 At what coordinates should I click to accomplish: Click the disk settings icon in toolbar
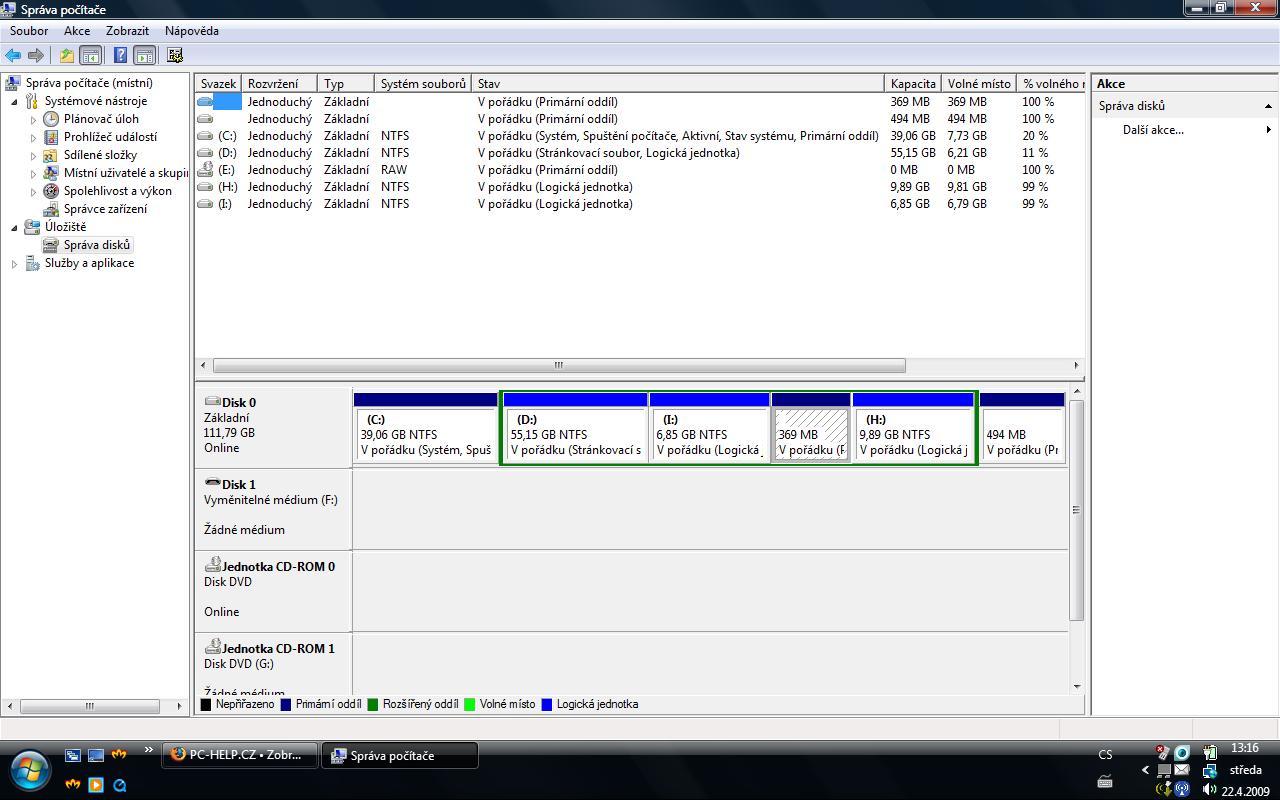click(x=176, y=56)
